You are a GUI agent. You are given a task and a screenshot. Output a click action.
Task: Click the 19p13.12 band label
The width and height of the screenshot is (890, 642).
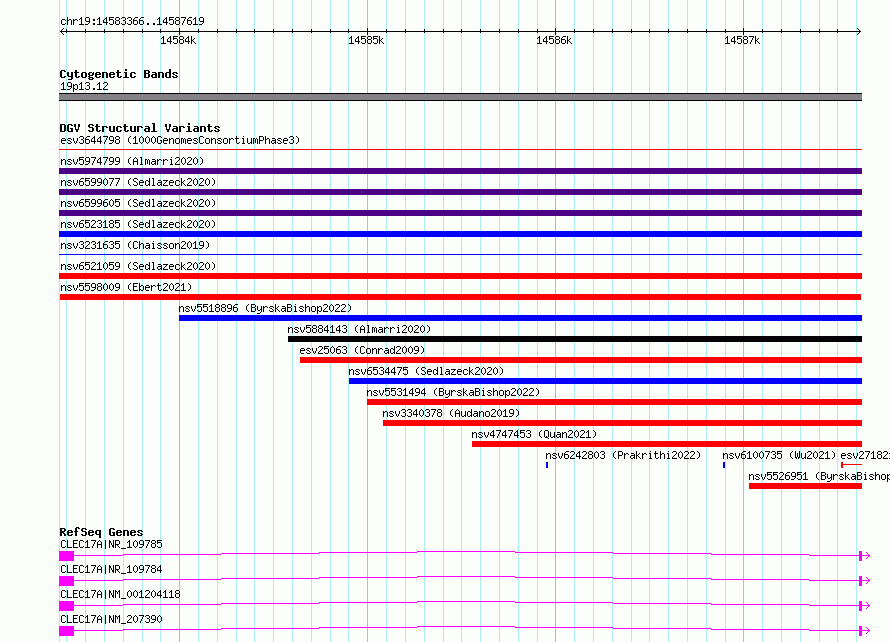click(x=84, y=86)
